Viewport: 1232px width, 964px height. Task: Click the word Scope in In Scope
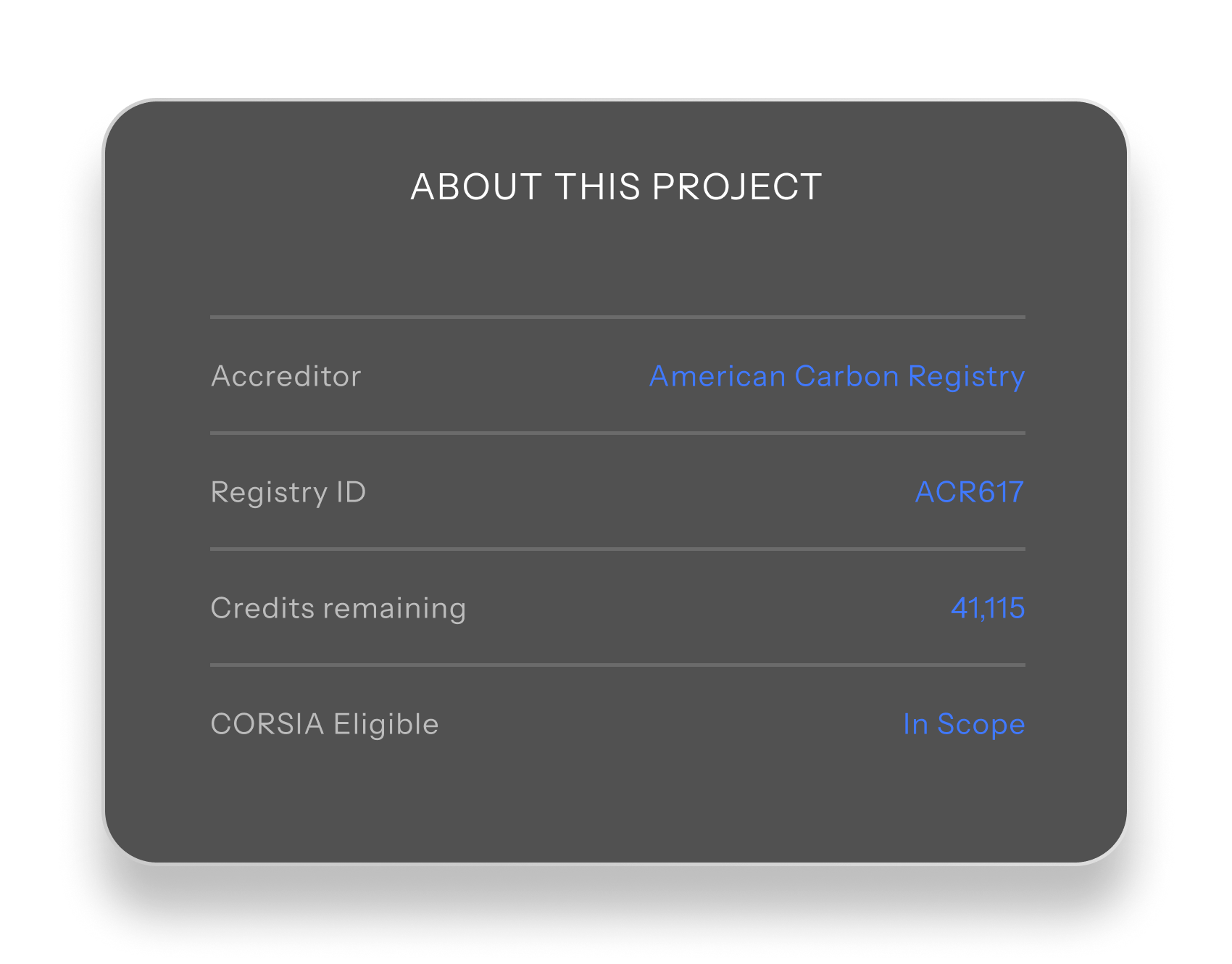[981, 726]
